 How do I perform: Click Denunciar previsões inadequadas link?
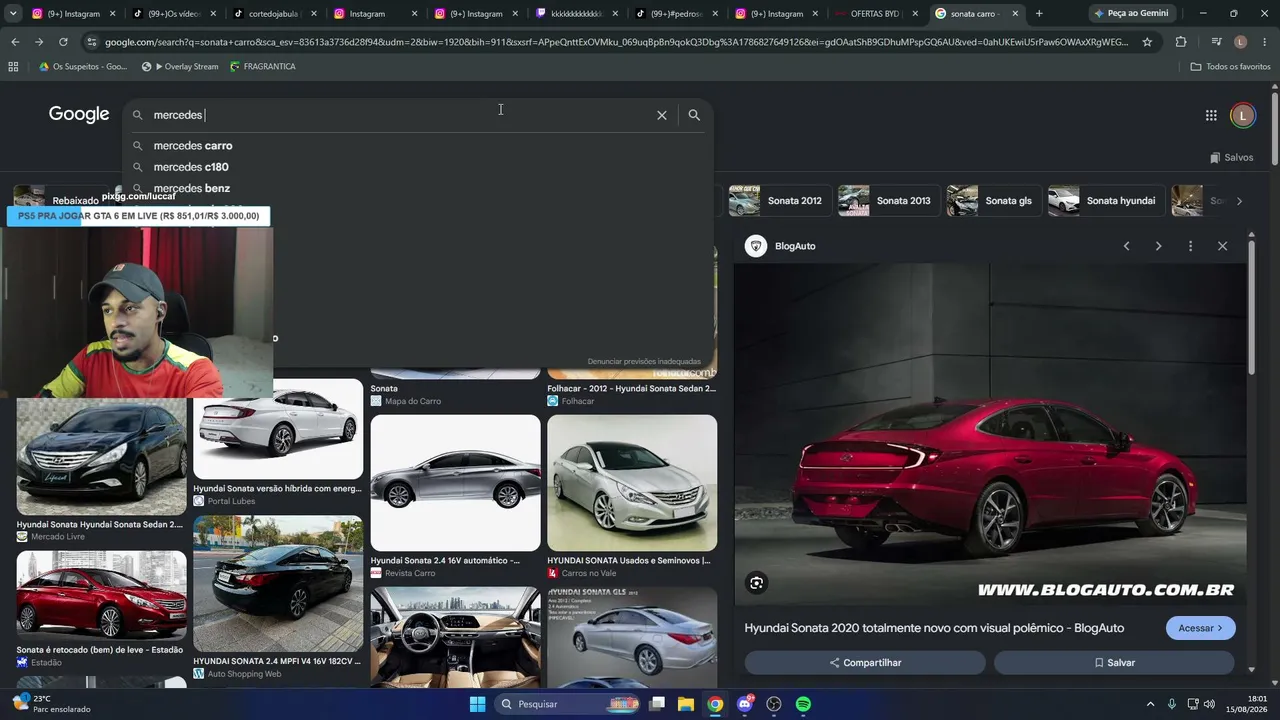[x=644, y=361]
